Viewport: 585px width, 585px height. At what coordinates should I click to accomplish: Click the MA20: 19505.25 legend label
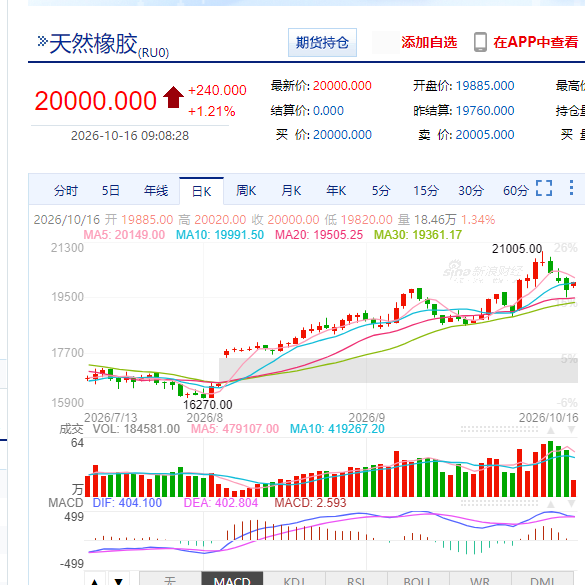click(319, 235)
